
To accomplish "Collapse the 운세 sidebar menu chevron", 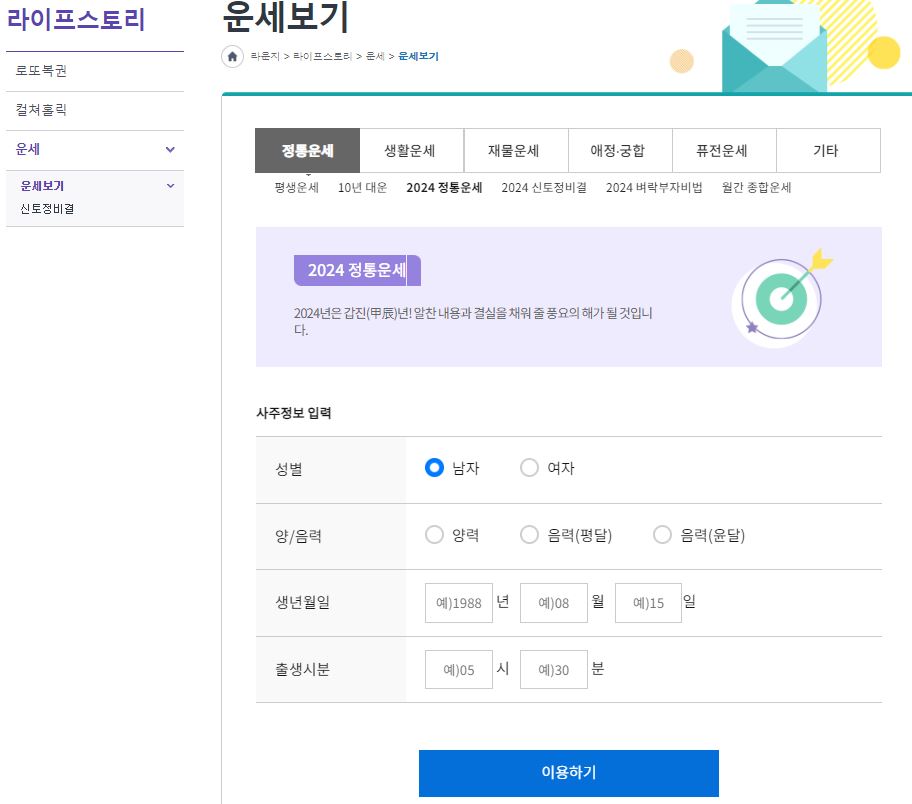I will tap(170, 148).
